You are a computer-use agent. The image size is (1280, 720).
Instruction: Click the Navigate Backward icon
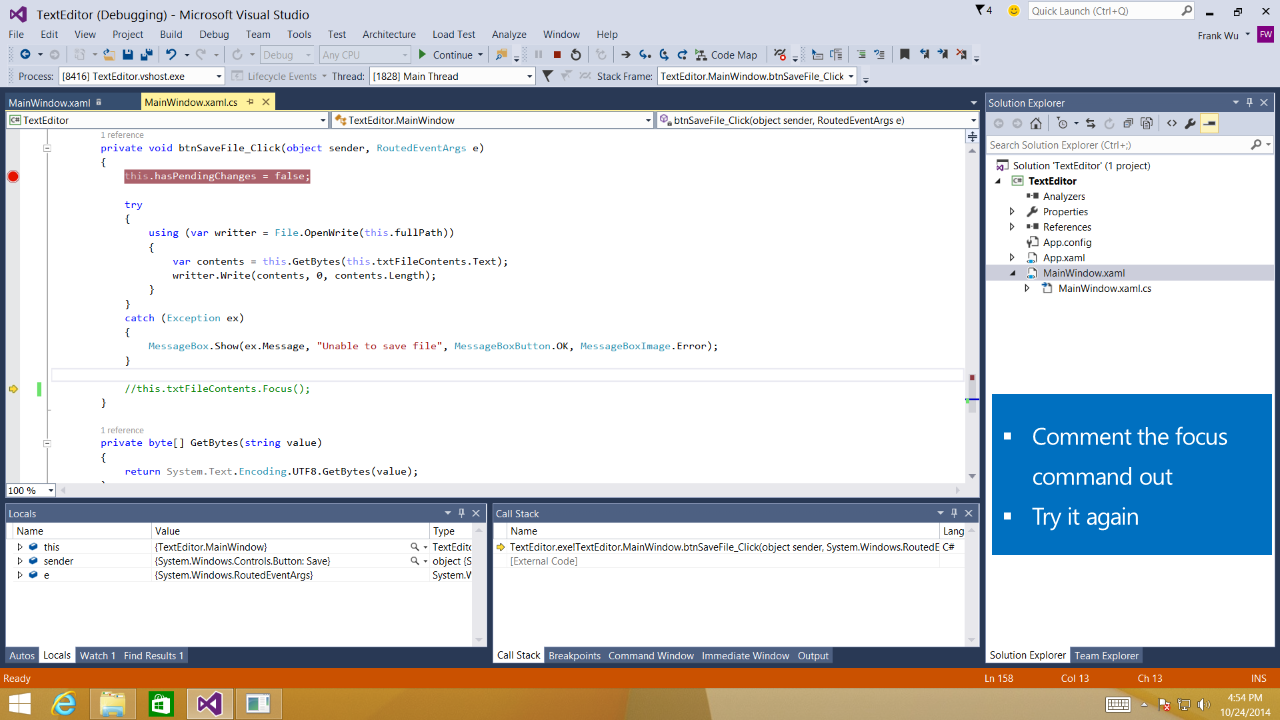[x=25, y=55]
